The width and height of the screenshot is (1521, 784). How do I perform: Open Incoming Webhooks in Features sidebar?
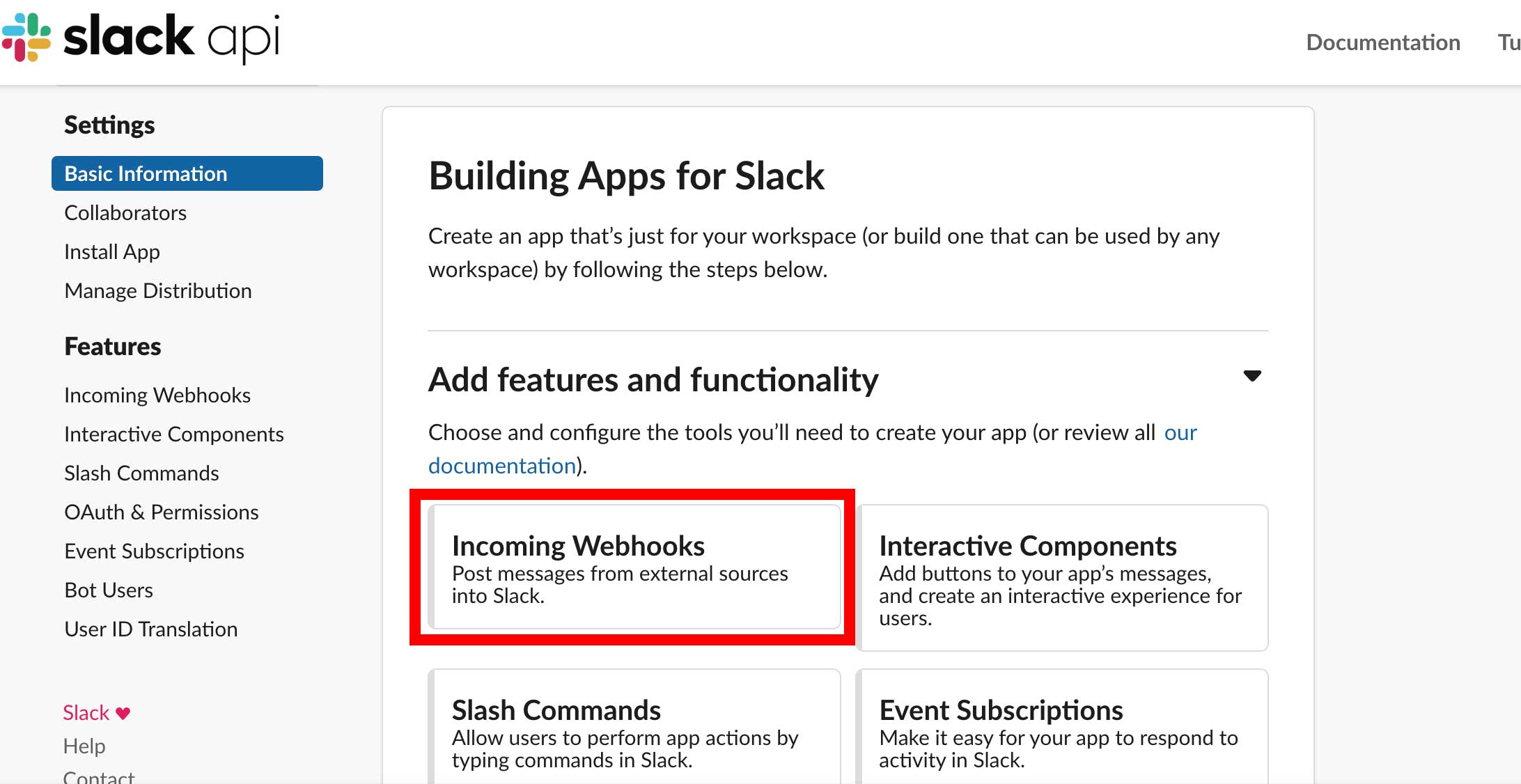(157, 395)
